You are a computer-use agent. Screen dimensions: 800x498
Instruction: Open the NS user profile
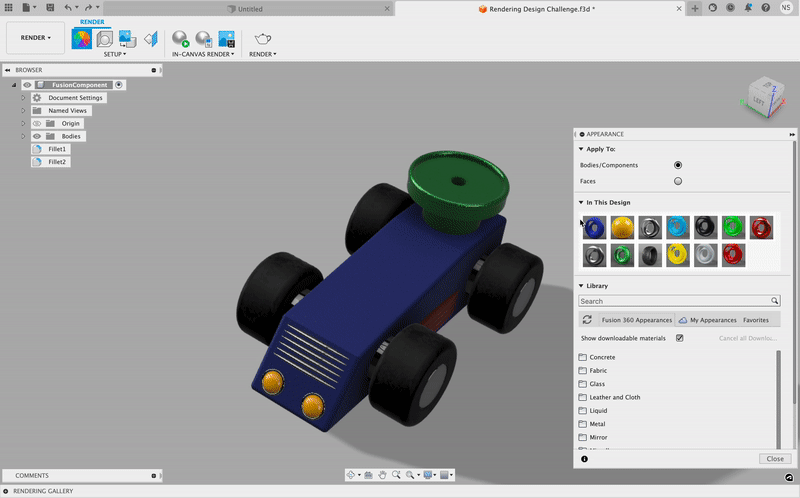786,8
